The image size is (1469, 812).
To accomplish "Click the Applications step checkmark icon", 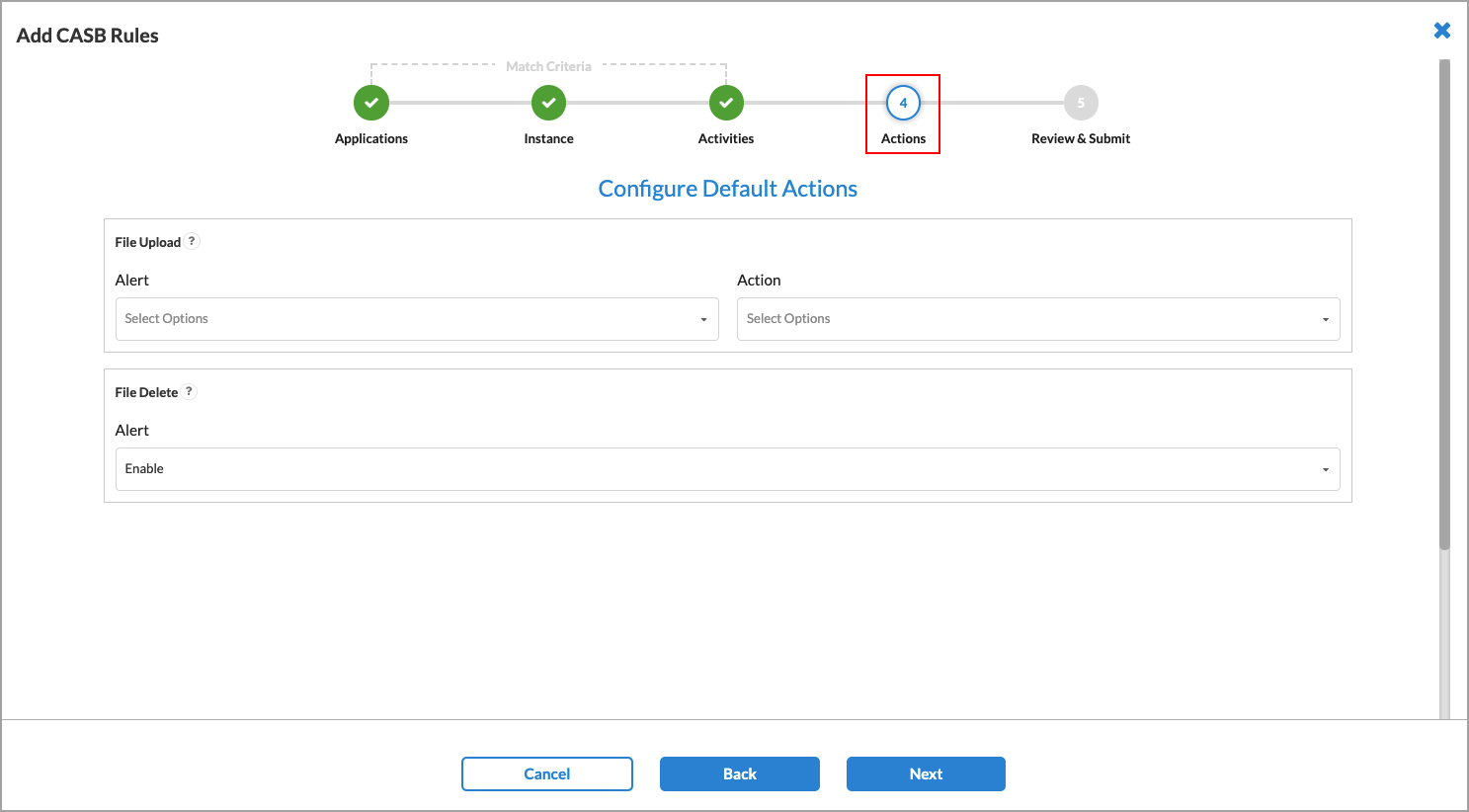I will click(370, 102).
